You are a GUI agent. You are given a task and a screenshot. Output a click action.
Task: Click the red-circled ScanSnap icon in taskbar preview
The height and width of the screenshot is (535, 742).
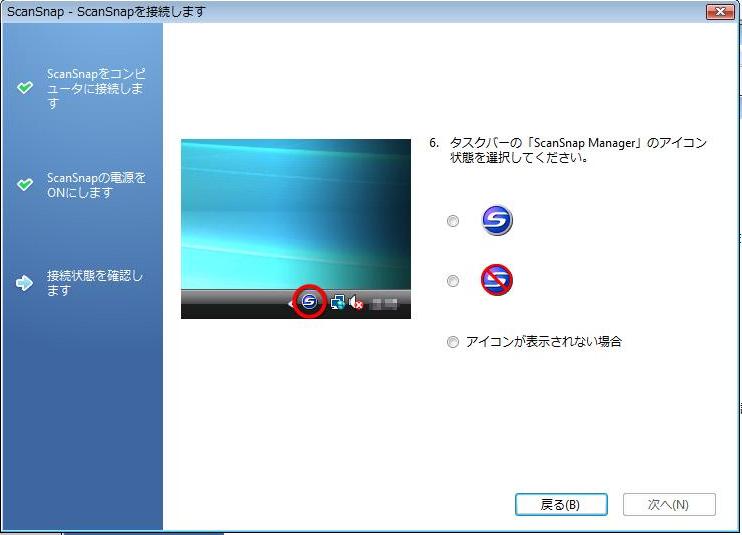309,301
